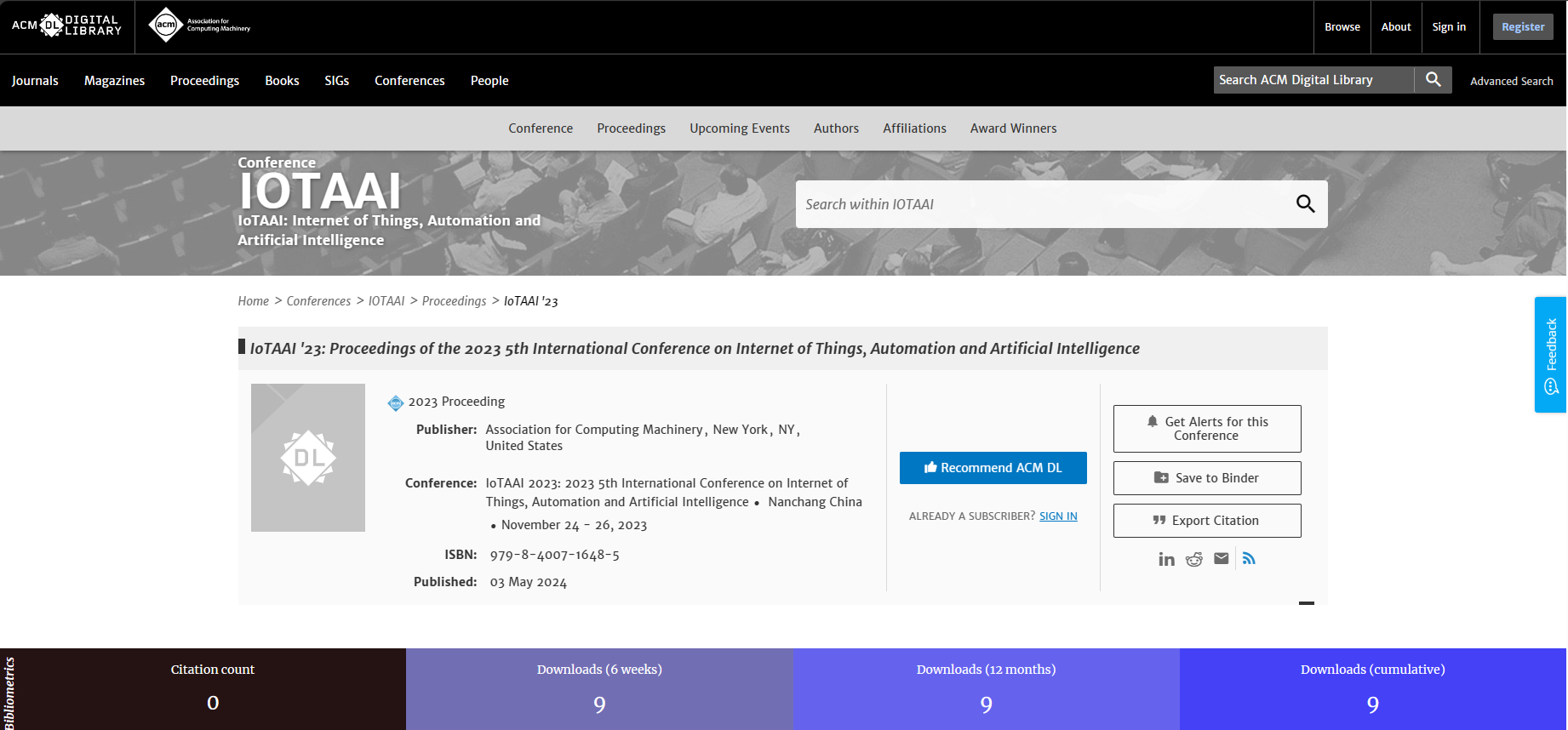Click the search magnifier in top bar

pos(1434,80)
